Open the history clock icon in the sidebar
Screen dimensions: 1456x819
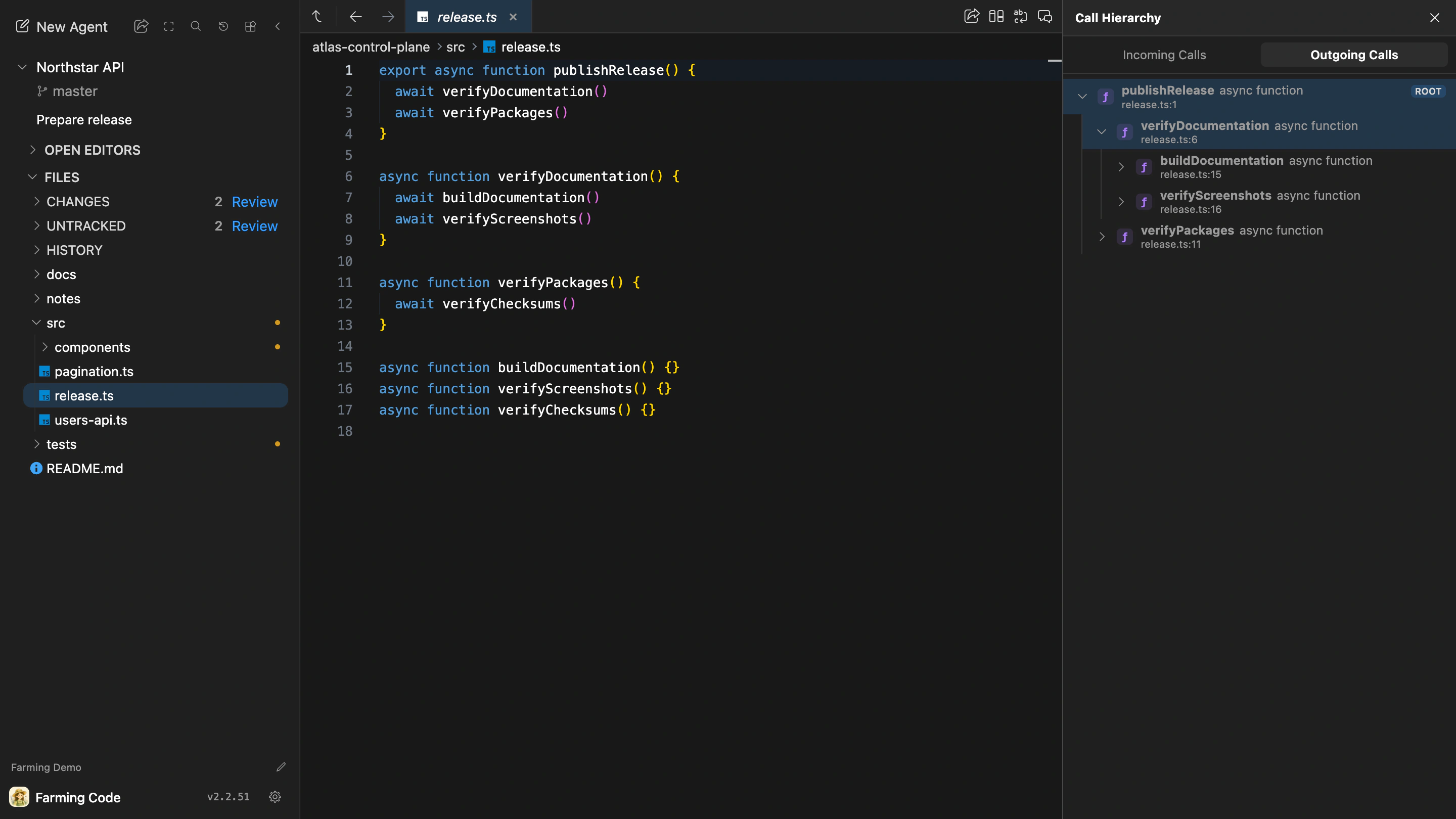tap(223, 27)
